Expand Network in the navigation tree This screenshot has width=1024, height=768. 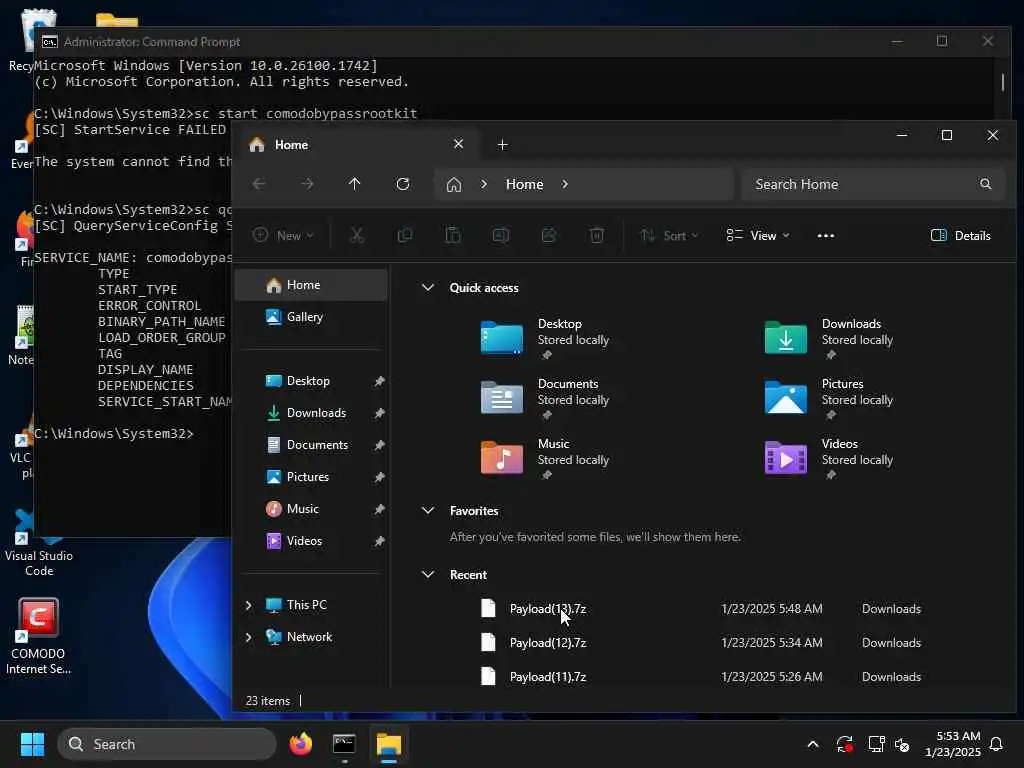coord(249,637)
